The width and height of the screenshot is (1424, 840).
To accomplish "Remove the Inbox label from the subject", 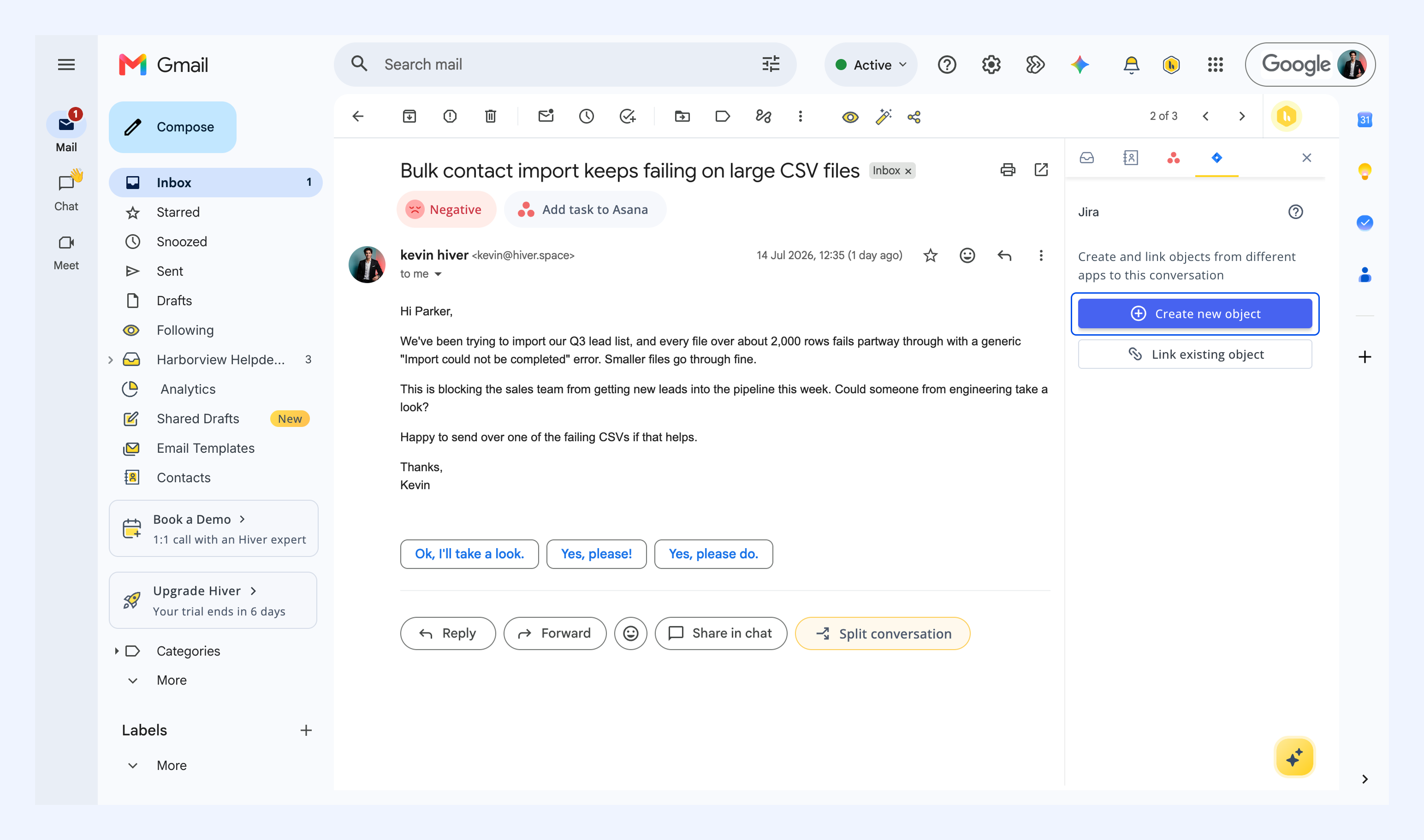I will (x=908, y=171).
